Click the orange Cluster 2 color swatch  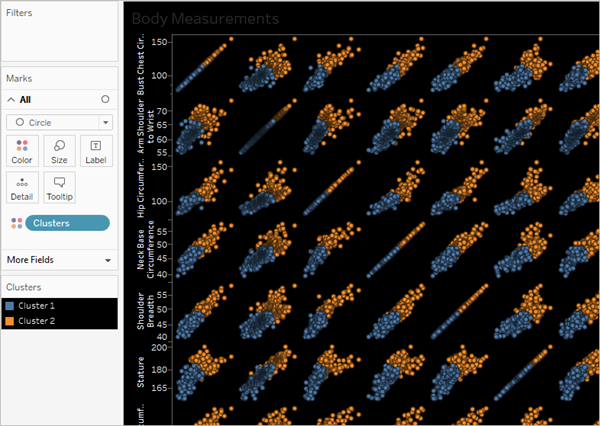[10, 320]
